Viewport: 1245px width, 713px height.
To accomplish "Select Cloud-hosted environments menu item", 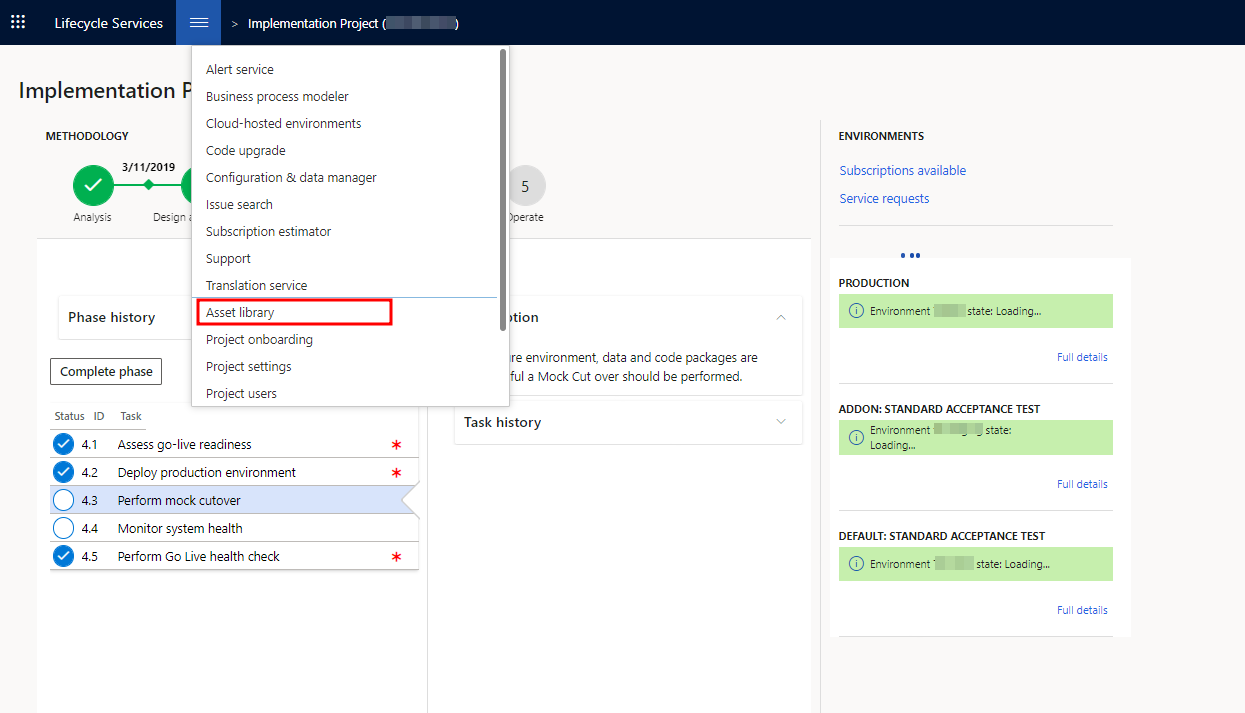I will (283, 124).
